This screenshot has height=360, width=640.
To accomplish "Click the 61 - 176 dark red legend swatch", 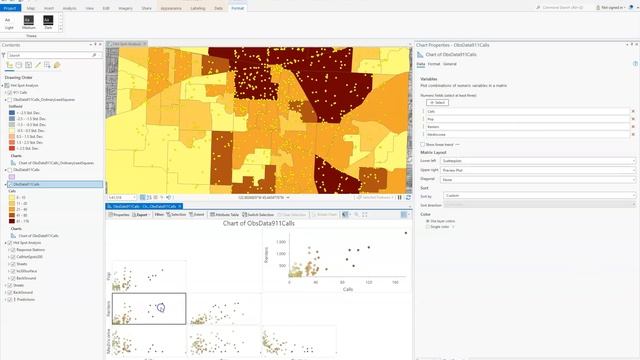I will point(12,221).
